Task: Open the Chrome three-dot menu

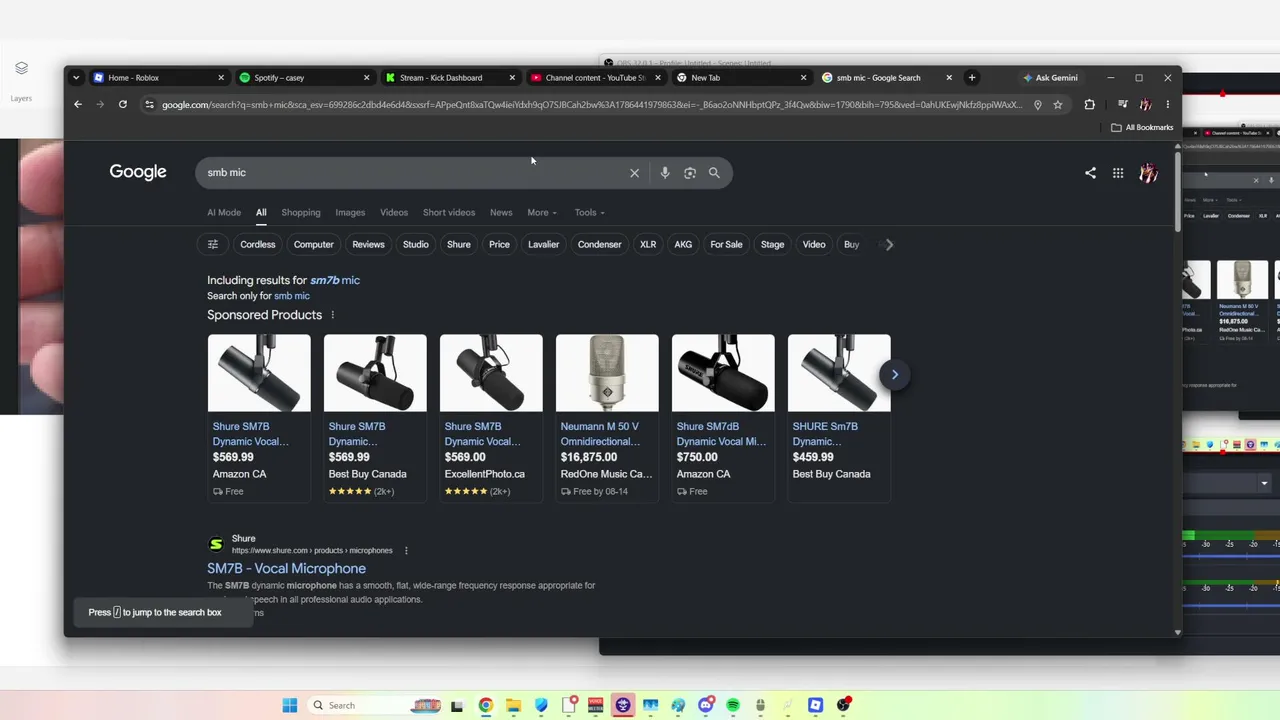Action: [x=1168, y=105]
